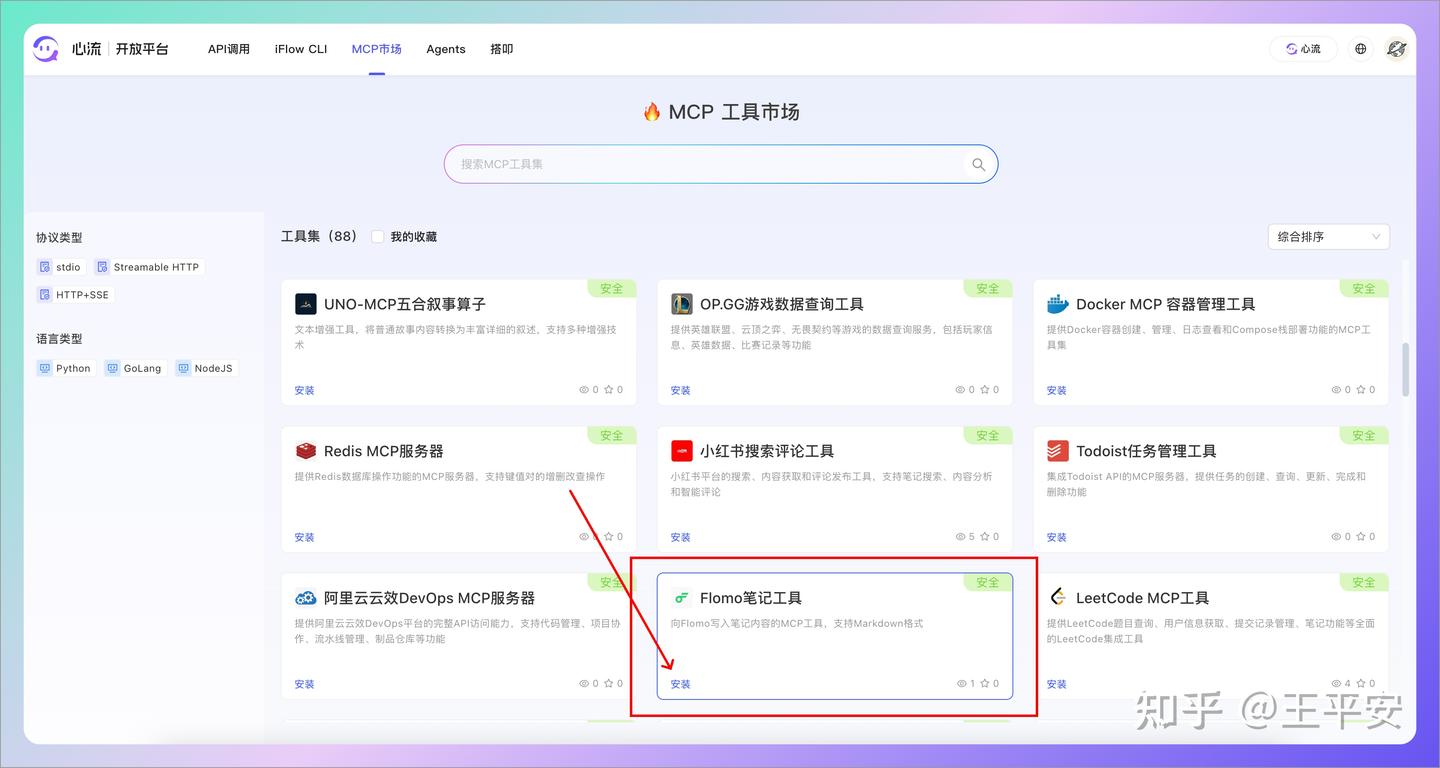This screenshot has width=1440, height=768.
Task: Enable the 我的收藏 checkbox
Action: pyautogui.click(x=377, y=236)
